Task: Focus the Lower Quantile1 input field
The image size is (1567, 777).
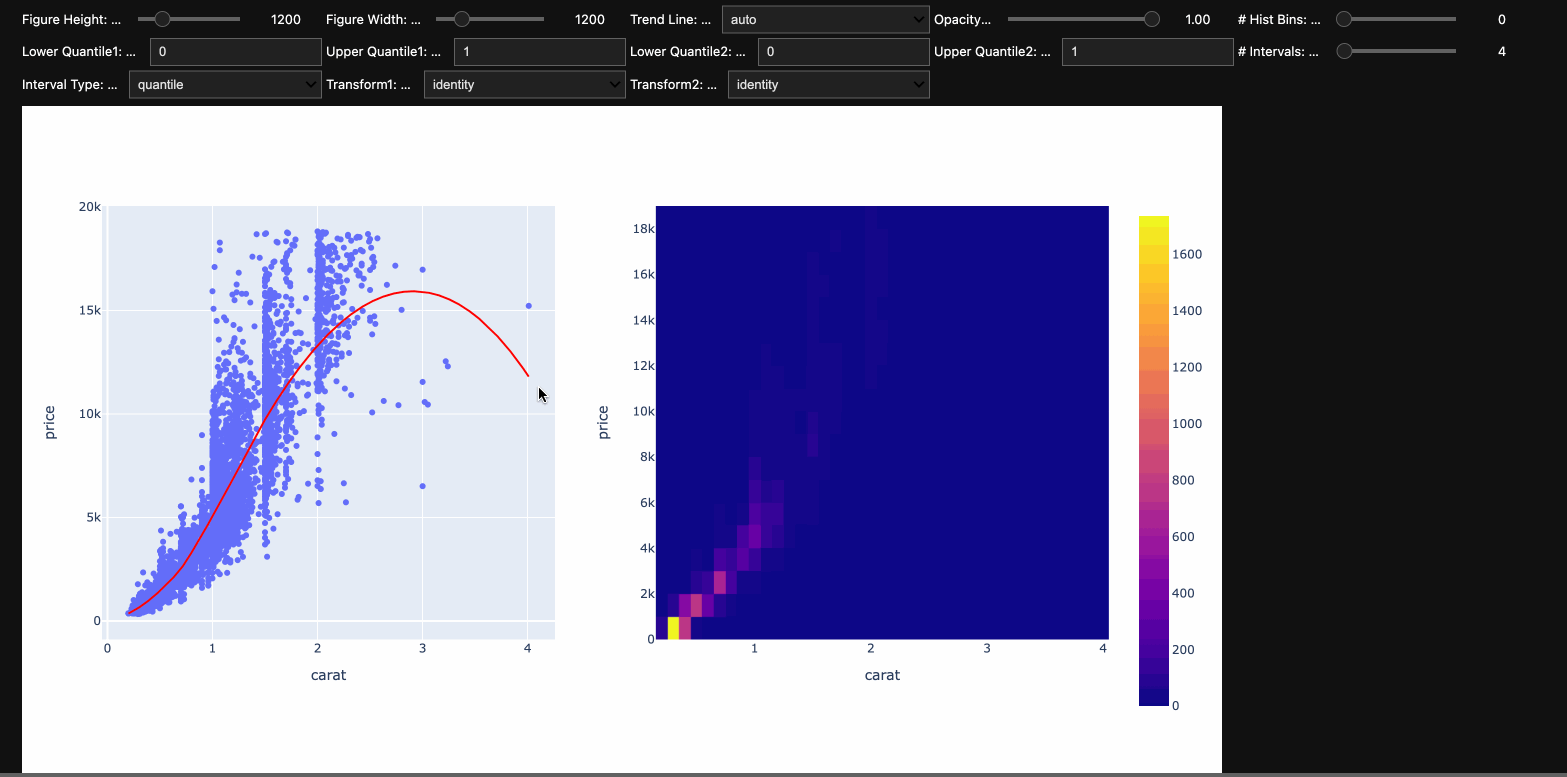Action: (x=235, y=52)
